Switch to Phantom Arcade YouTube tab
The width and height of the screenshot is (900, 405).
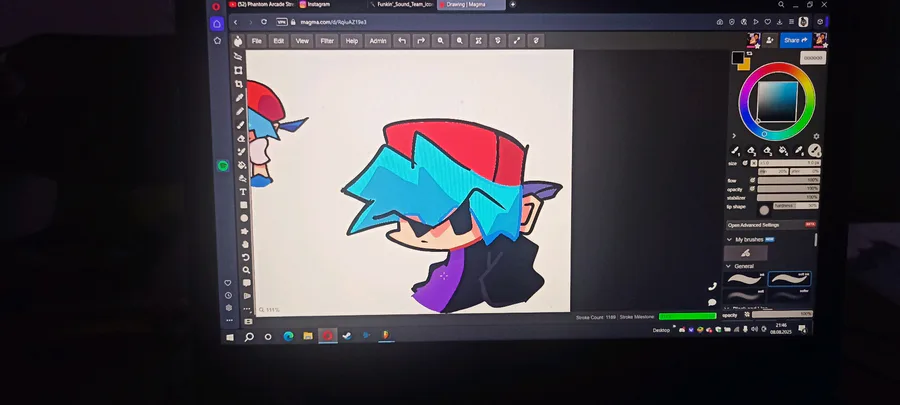261,5
